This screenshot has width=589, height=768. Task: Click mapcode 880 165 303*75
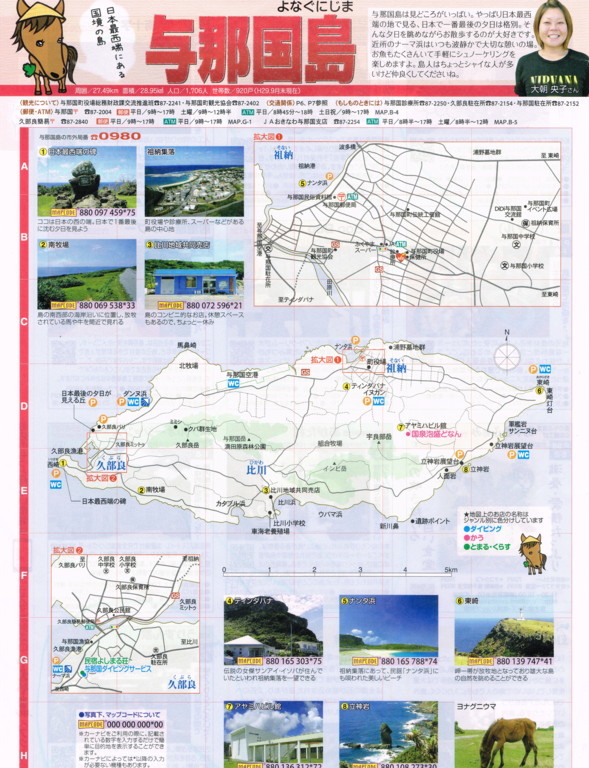click(294, 661)
